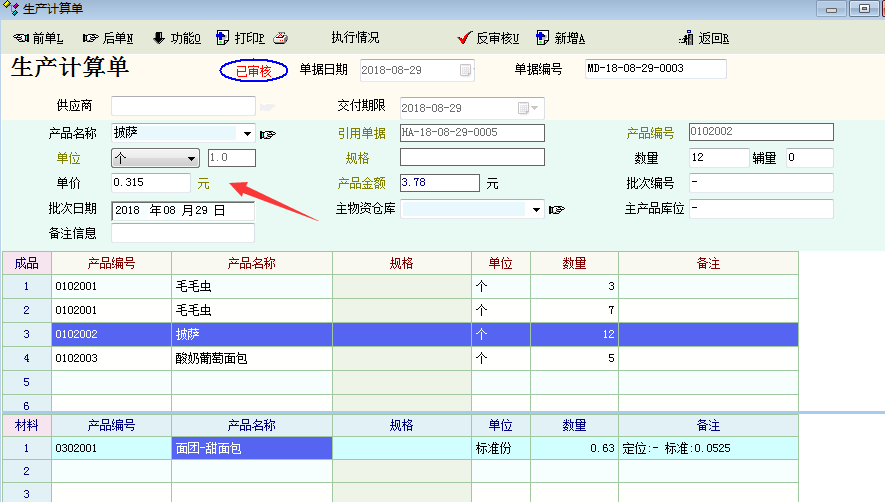Image resolution: width=885 pixels, height=502 pixels.
Task: Click 反审核 to un-approve the order
Action: coord(488,38)
